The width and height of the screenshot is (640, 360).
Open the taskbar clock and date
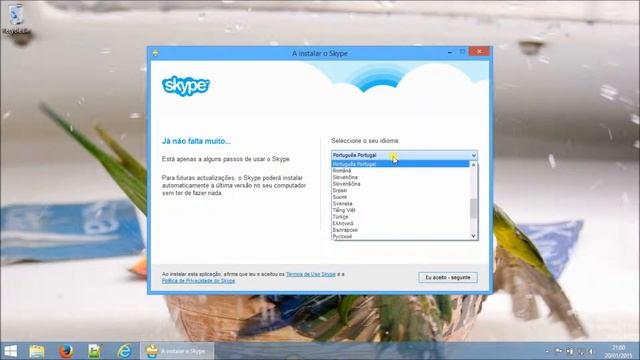pos(618,351)
